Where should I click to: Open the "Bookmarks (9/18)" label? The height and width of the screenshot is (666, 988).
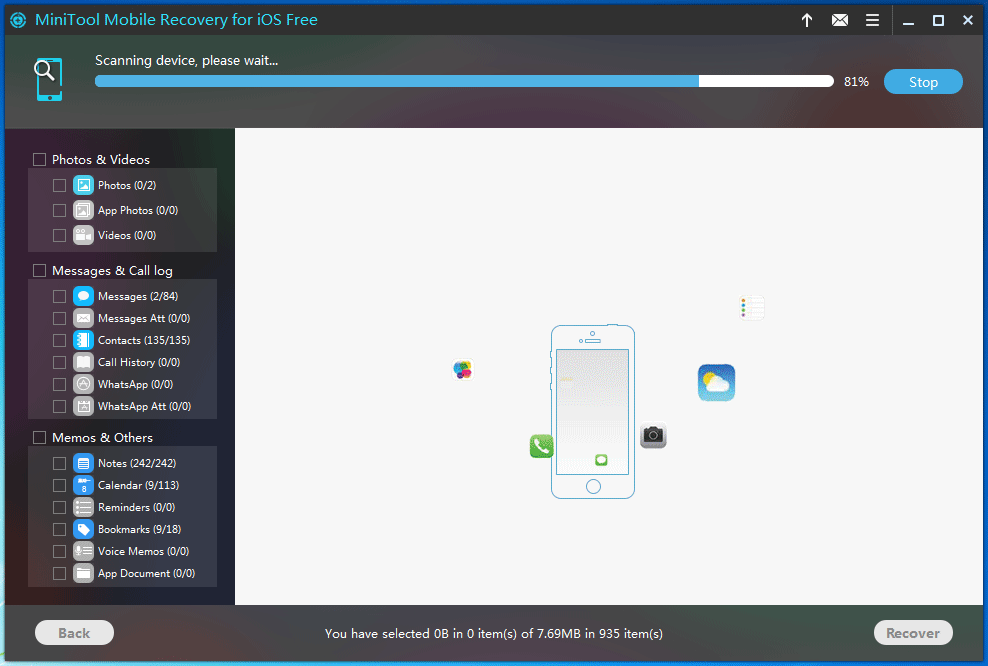139,529
